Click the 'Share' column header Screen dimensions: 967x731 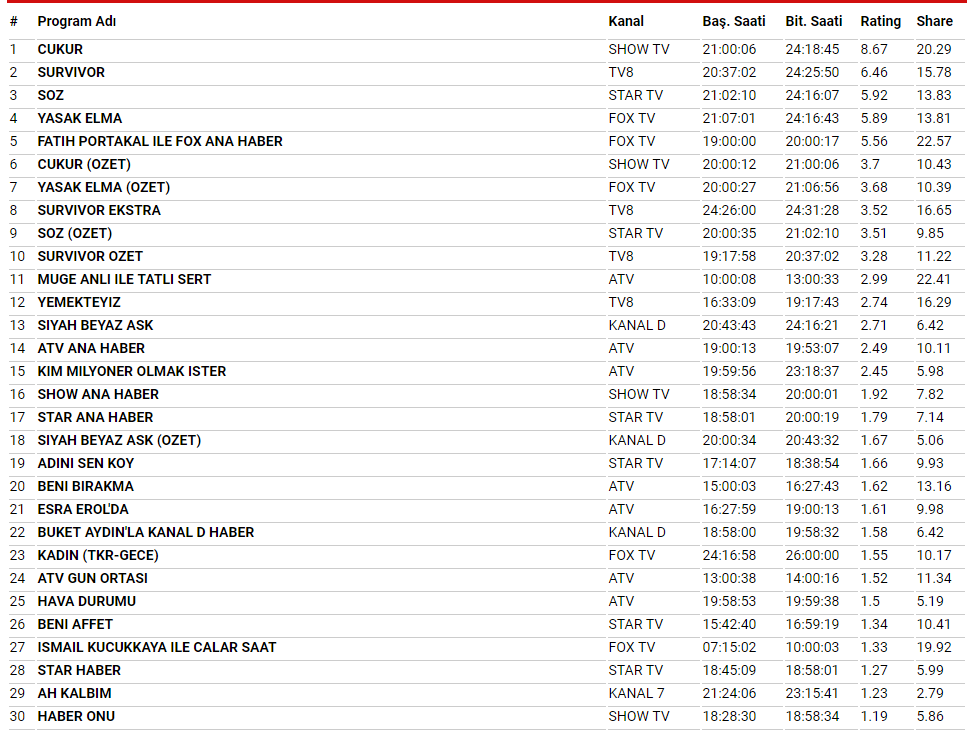tap(934, 22)
